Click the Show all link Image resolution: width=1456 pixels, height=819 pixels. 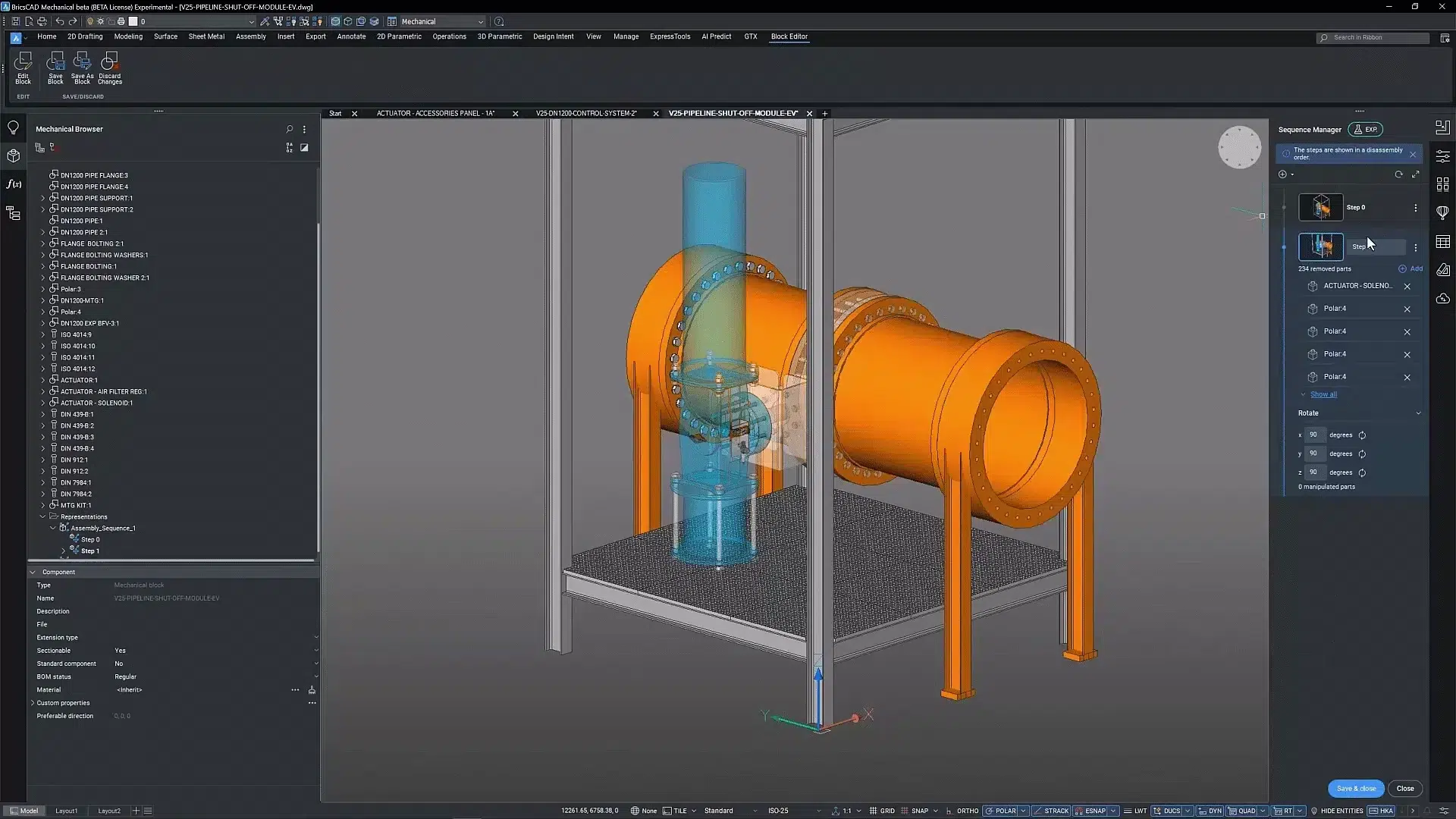point(1323,394)
